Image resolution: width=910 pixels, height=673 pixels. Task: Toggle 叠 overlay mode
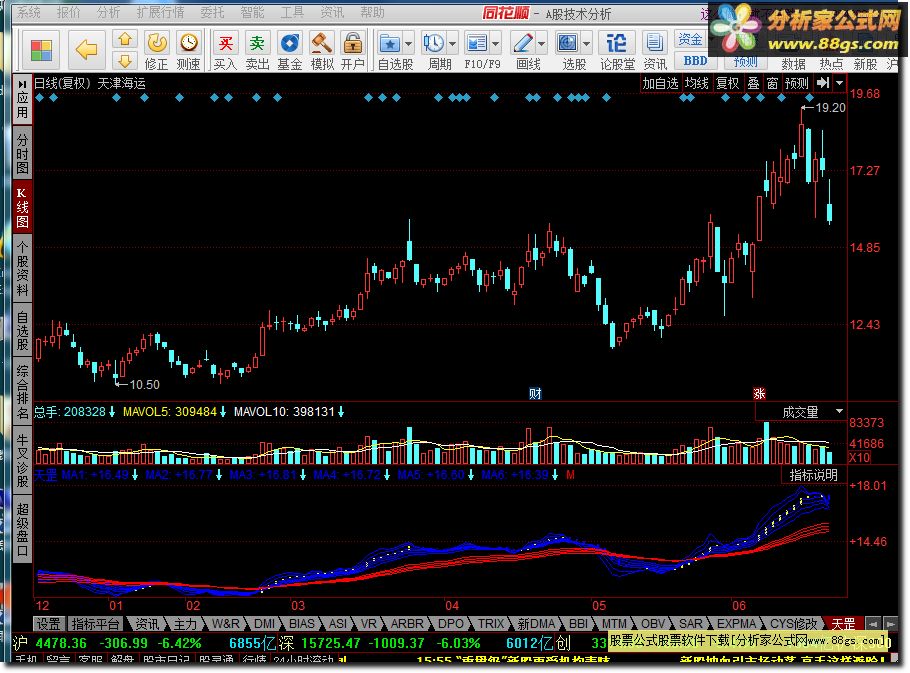coord(753,84)
